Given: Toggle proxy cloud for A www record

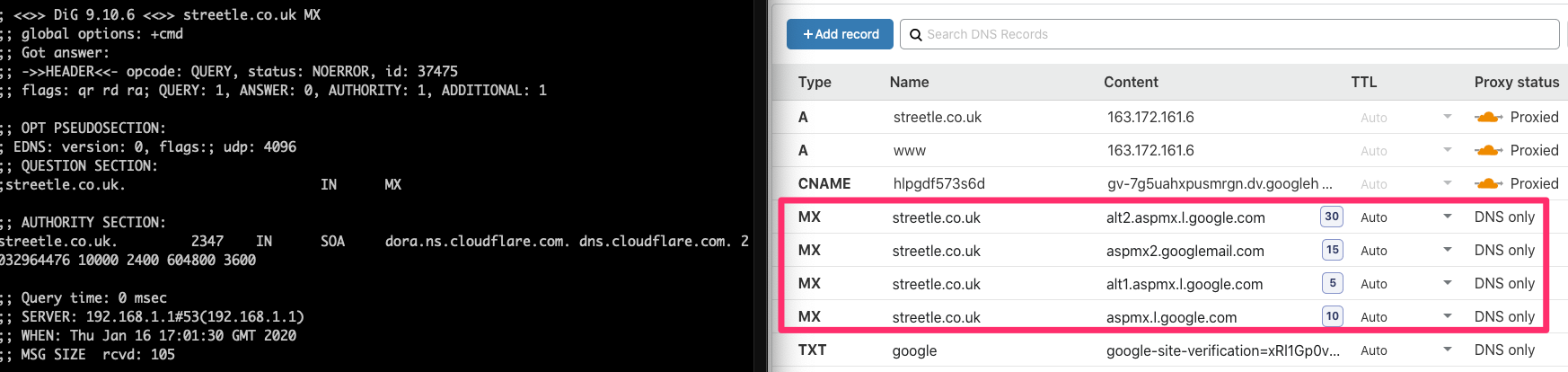Looking at the screenshot, I should pyautogui.click(x=1488, y=150).
